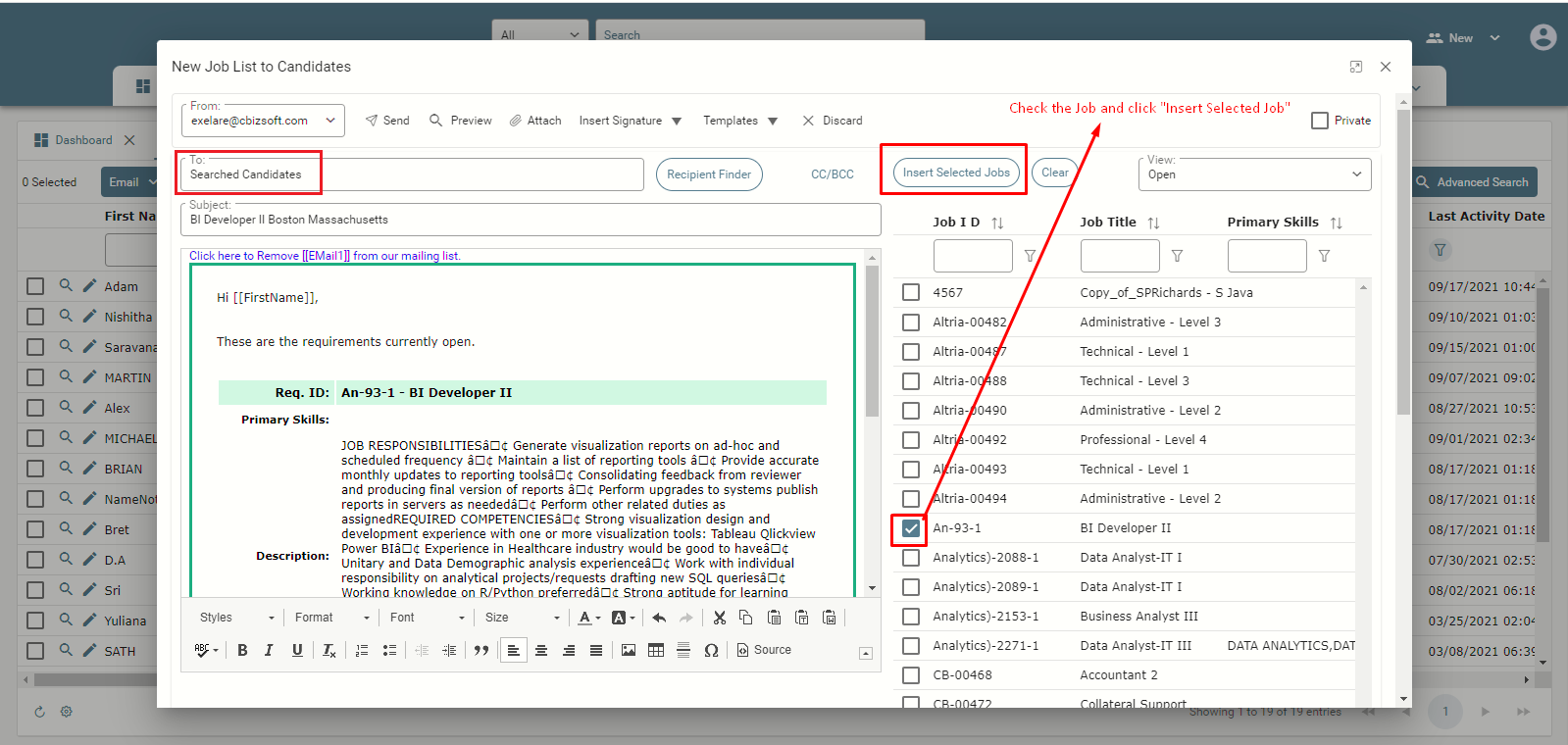Click the Insert Selected Jobs button
1568x745 pixels.
(x=956, y=173)
